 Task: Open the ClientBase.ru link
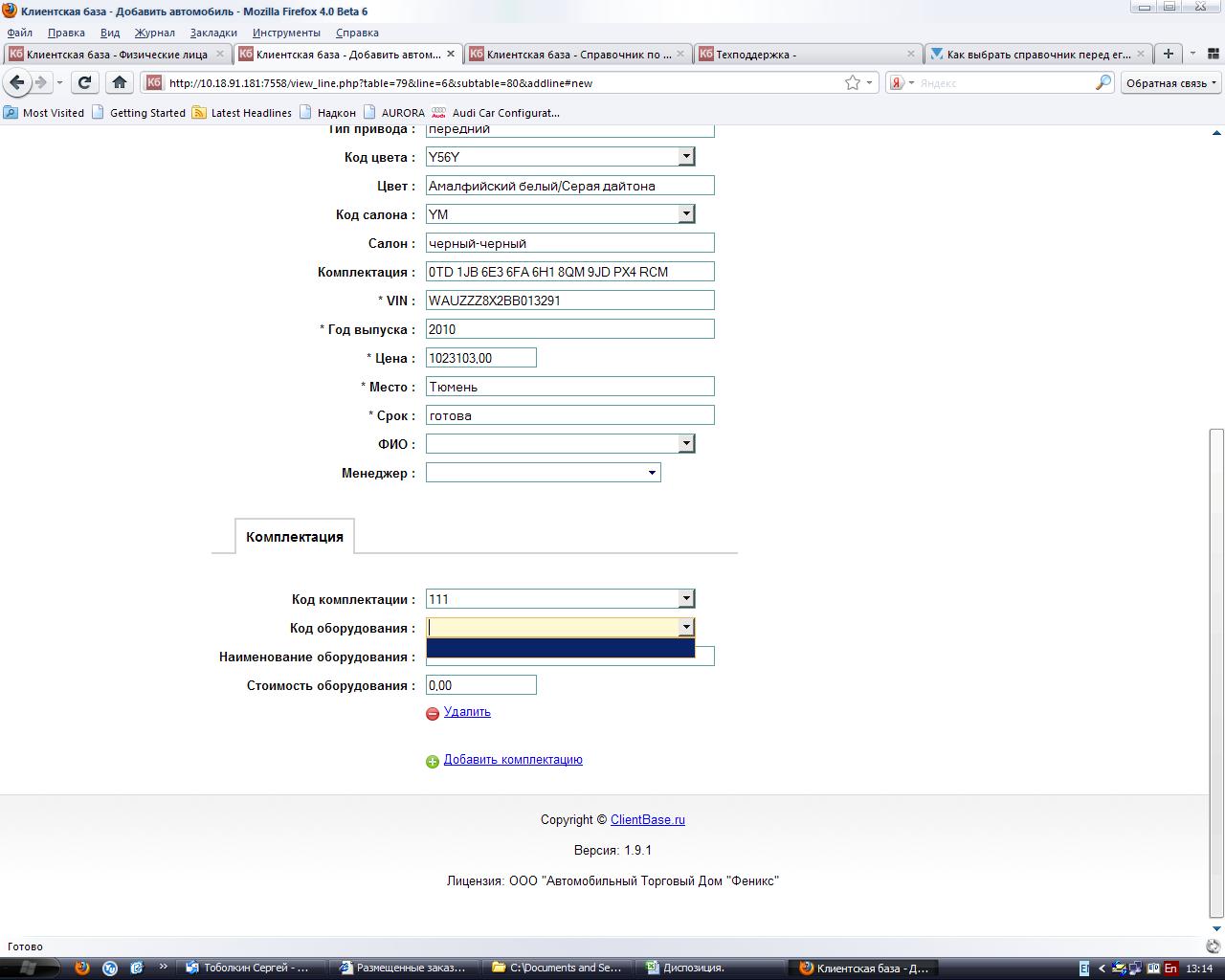coord(648,819)
